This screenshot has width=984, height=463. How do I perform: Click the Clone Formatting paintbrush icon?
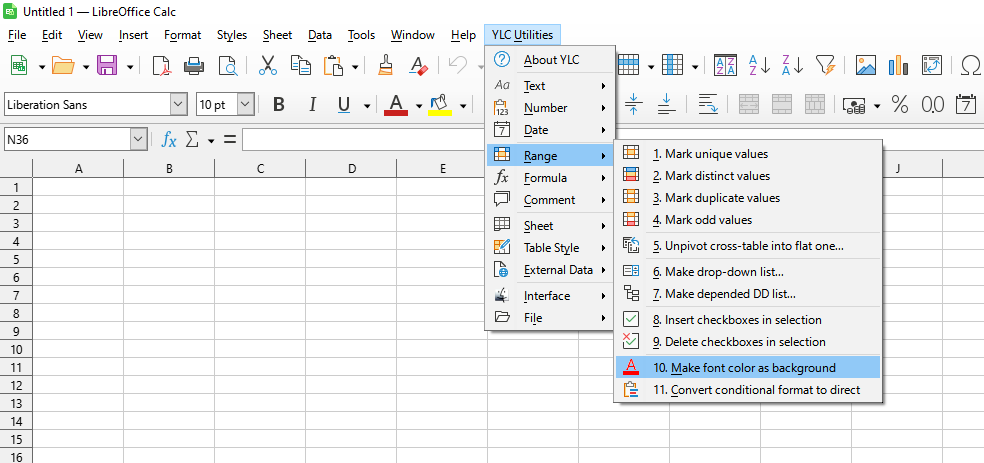385,66
